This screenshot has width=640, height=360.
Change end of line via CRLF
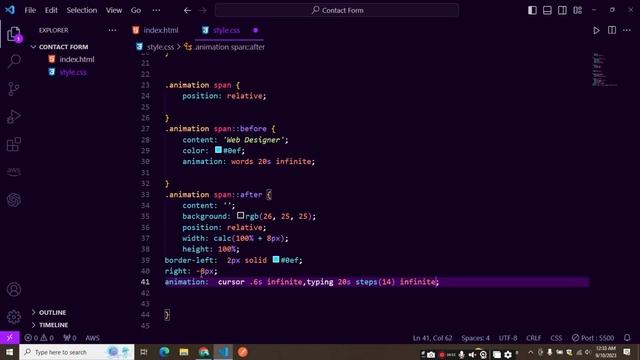point(533,338)
